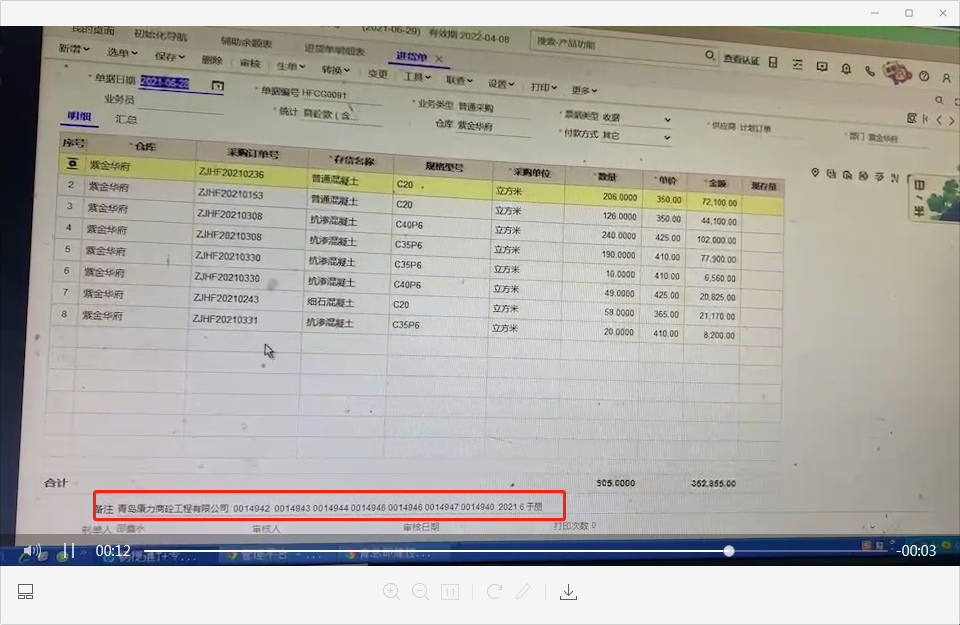Click the 删除 toolbar button
The image size is (960, 625).
(212, 59)
